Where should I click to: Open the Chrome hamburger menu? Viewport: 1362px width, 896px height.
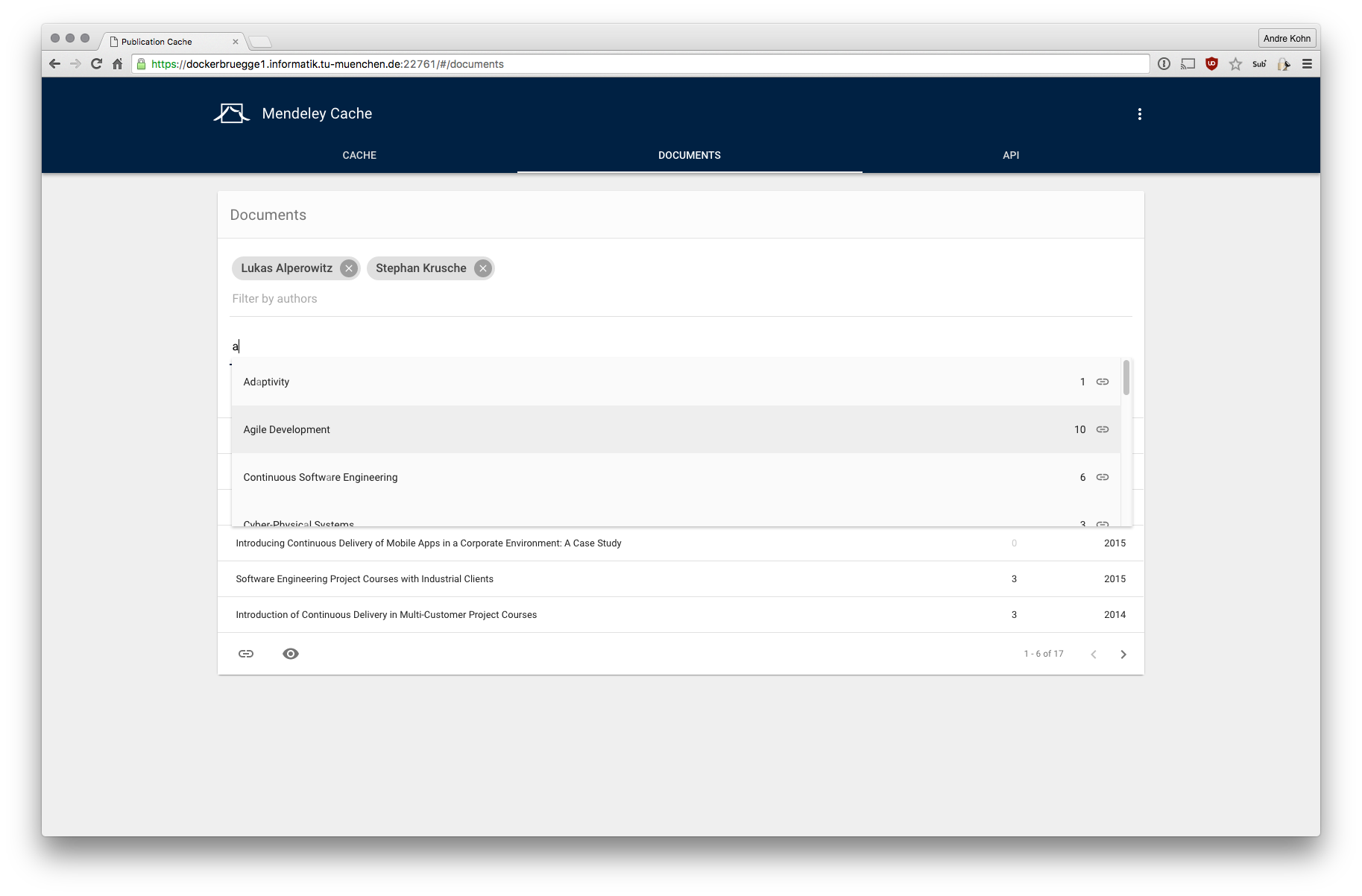coord(1307,64)
